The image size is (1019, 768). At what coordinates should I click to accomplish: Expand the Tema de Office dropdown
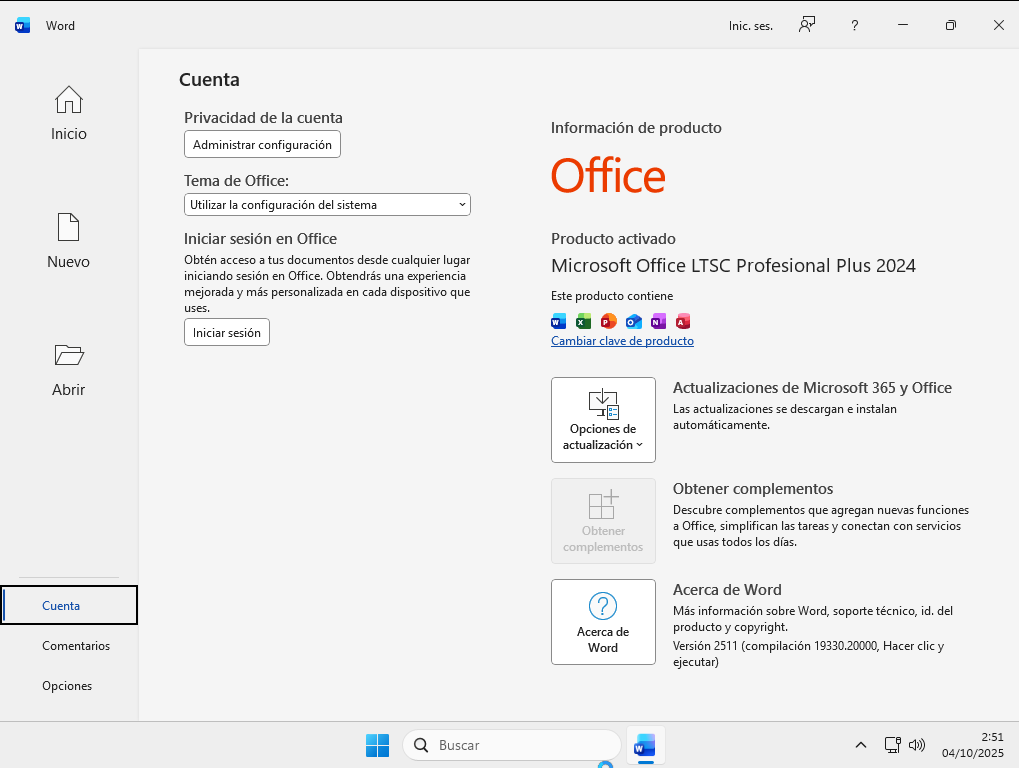coord(327,205)
